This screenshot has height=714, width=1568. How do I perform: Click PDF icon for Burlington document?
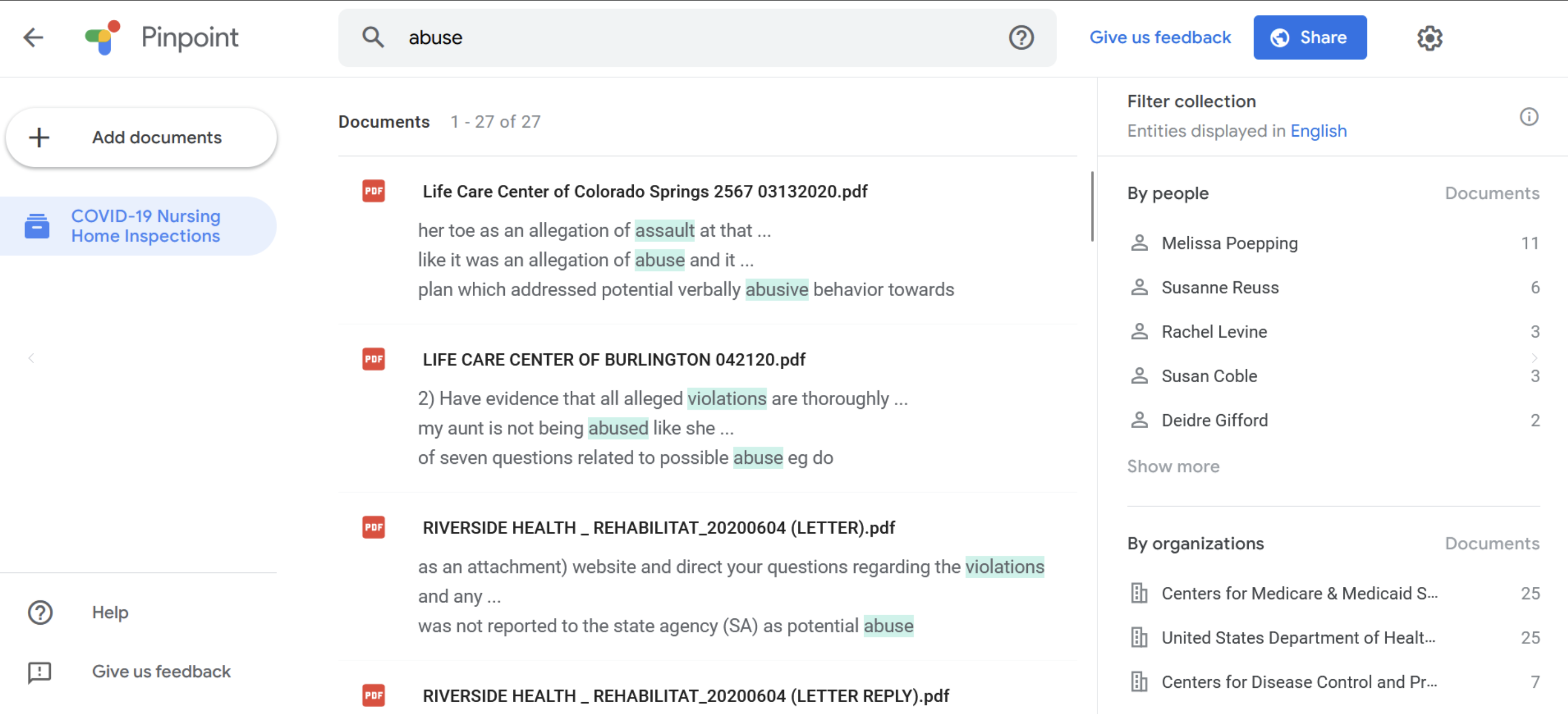pos(373,359)
